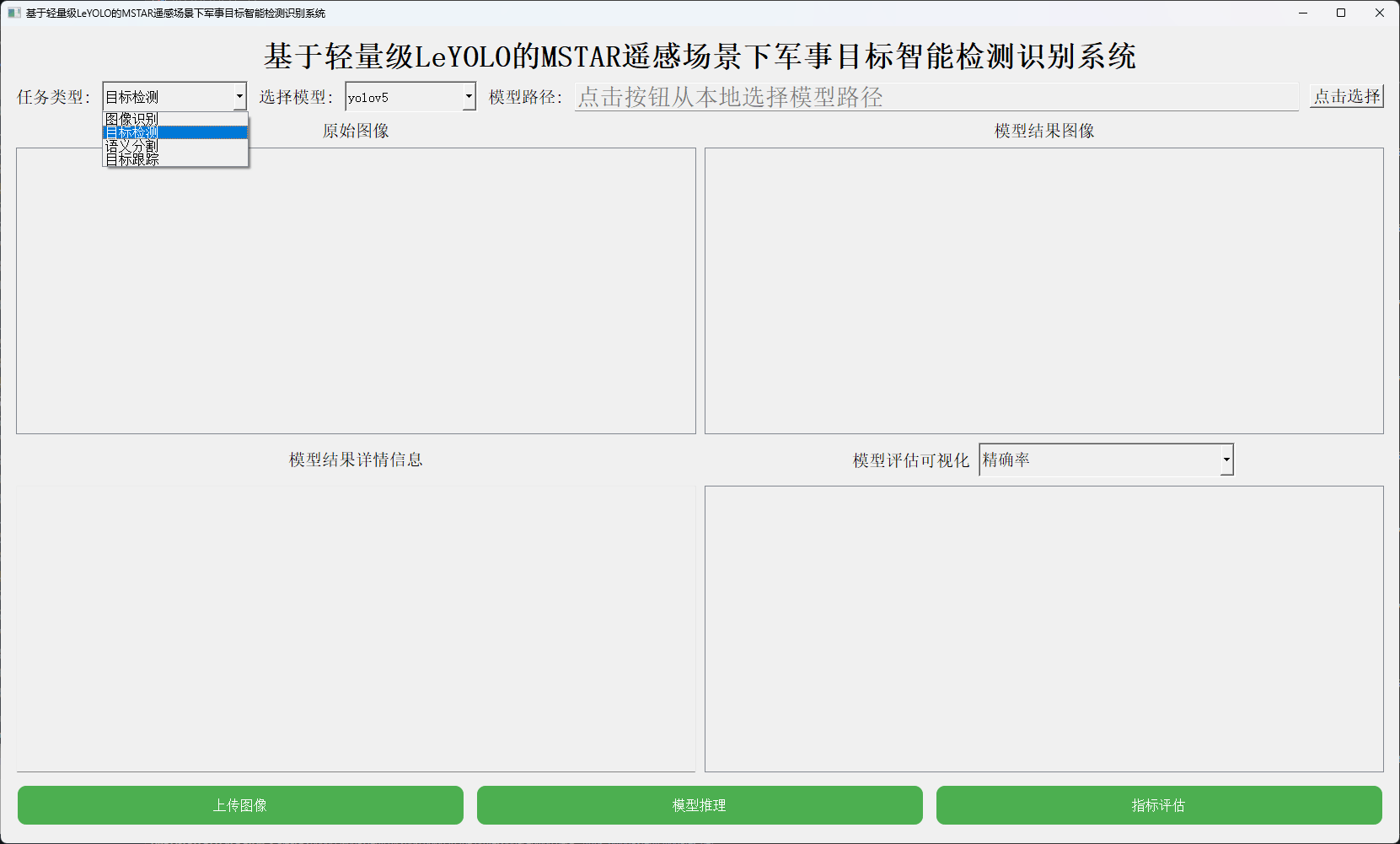Click the 任务类型 label text

pos(53,97)
